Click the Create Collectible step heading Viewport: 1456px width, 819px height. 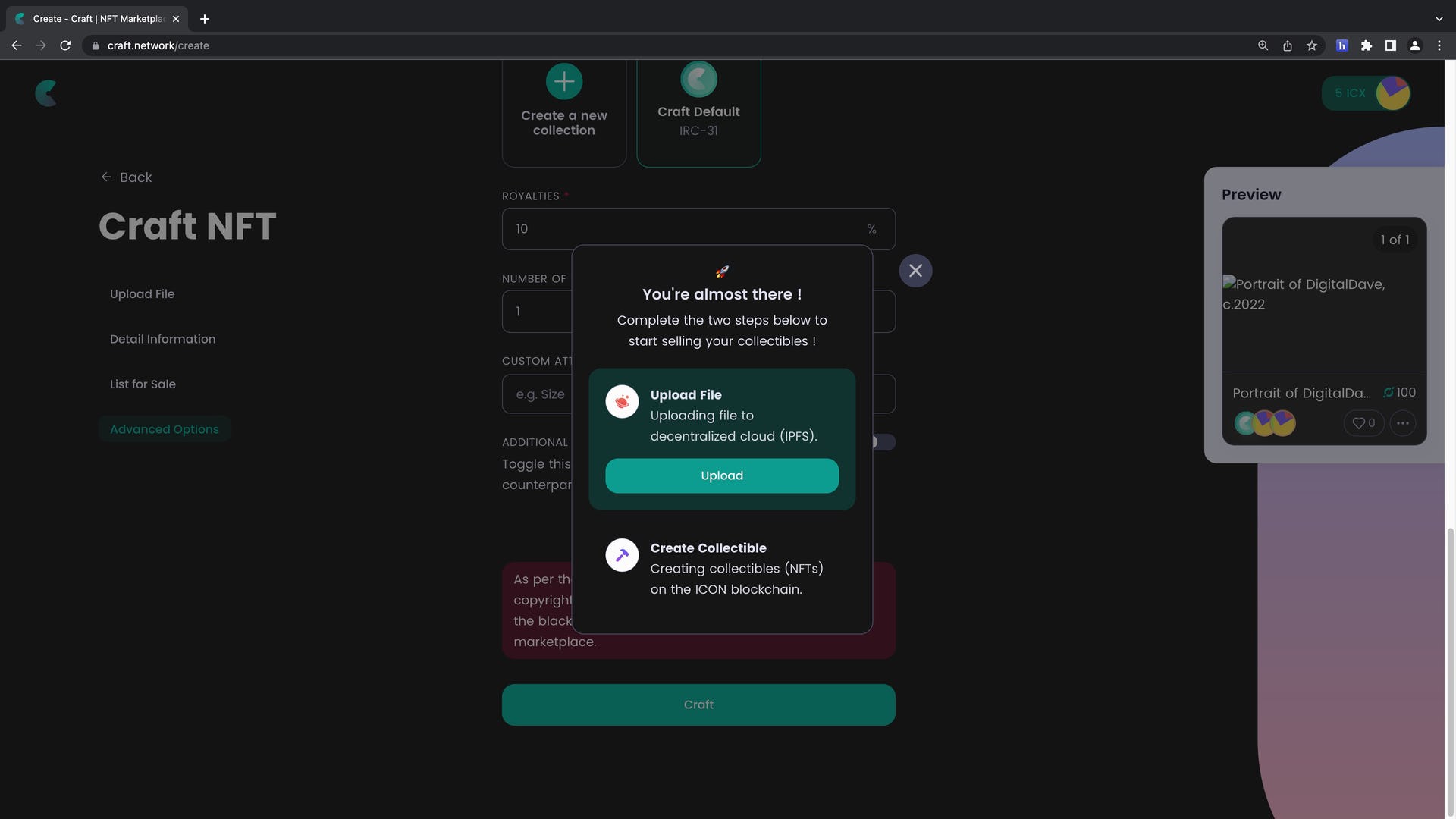click(x=708, y=548)
